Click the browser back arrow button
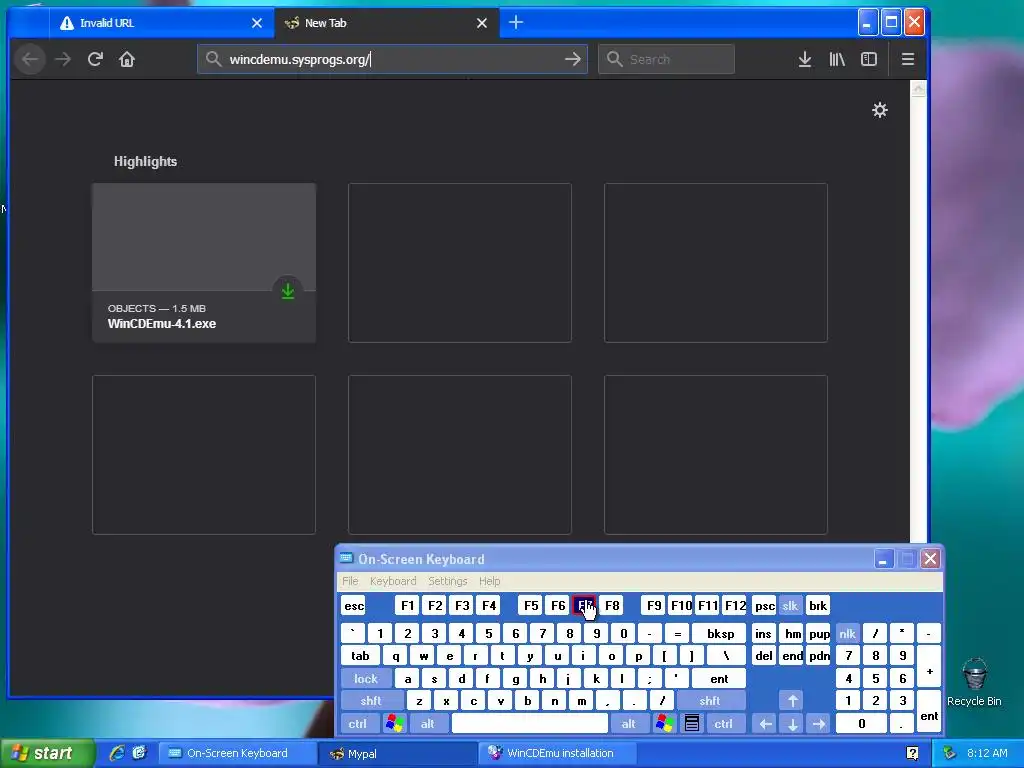Screen dimensions: 1024x768 coord(30,59)
